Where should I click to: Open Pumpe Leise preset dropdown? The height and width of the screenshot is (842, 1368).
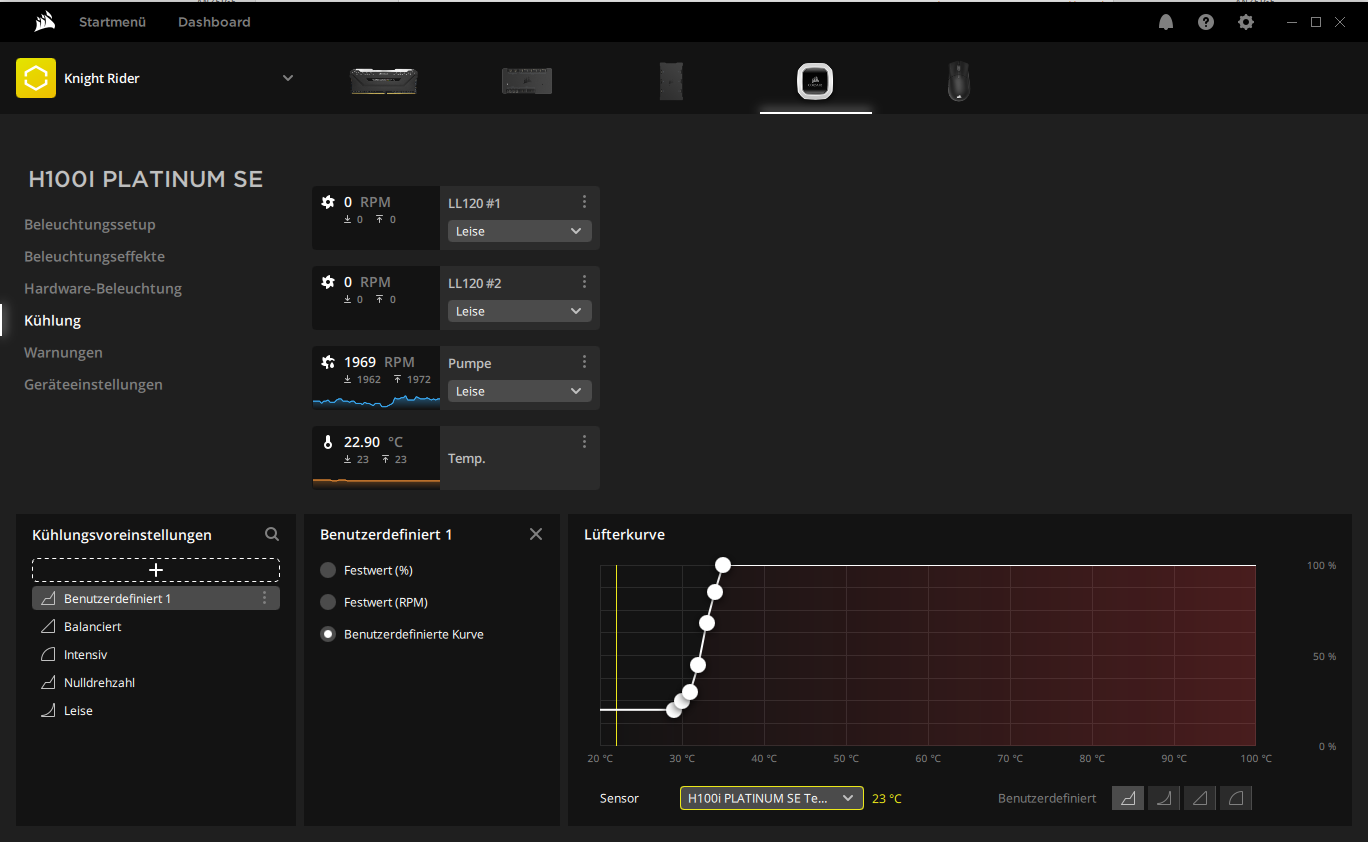click(x=520, y=391)
